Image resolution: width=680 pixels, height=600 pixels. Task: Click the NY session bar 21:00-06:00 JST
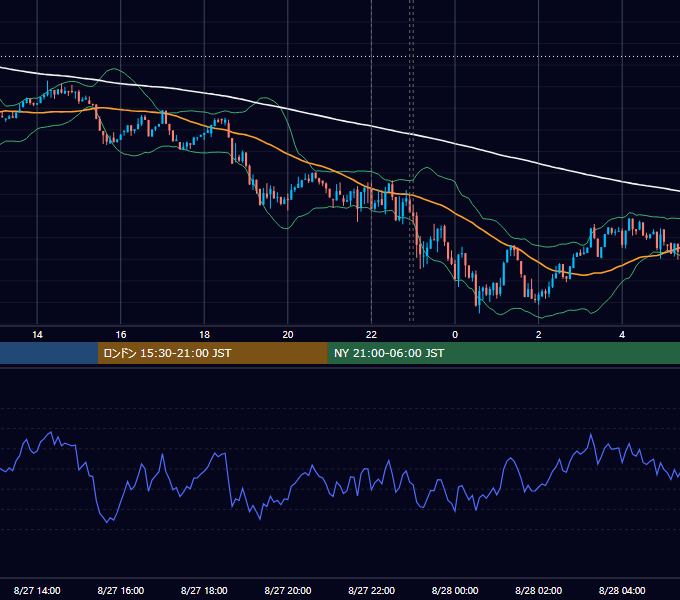[x=503, y=353]
